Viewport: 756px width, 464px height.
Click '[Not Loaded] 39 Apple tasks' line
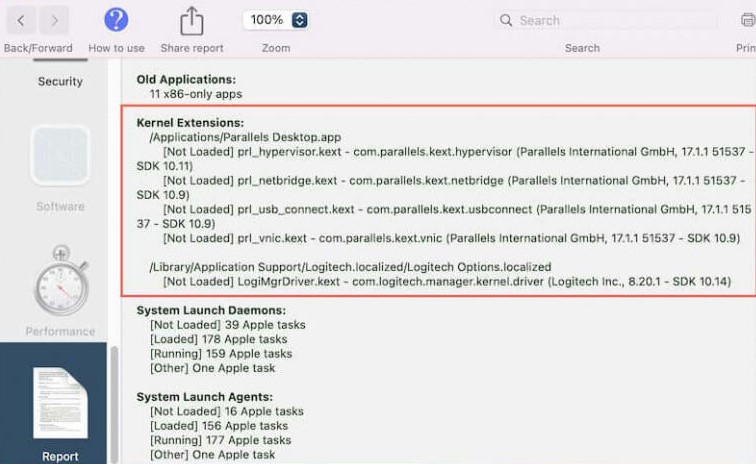click(228, 325)
